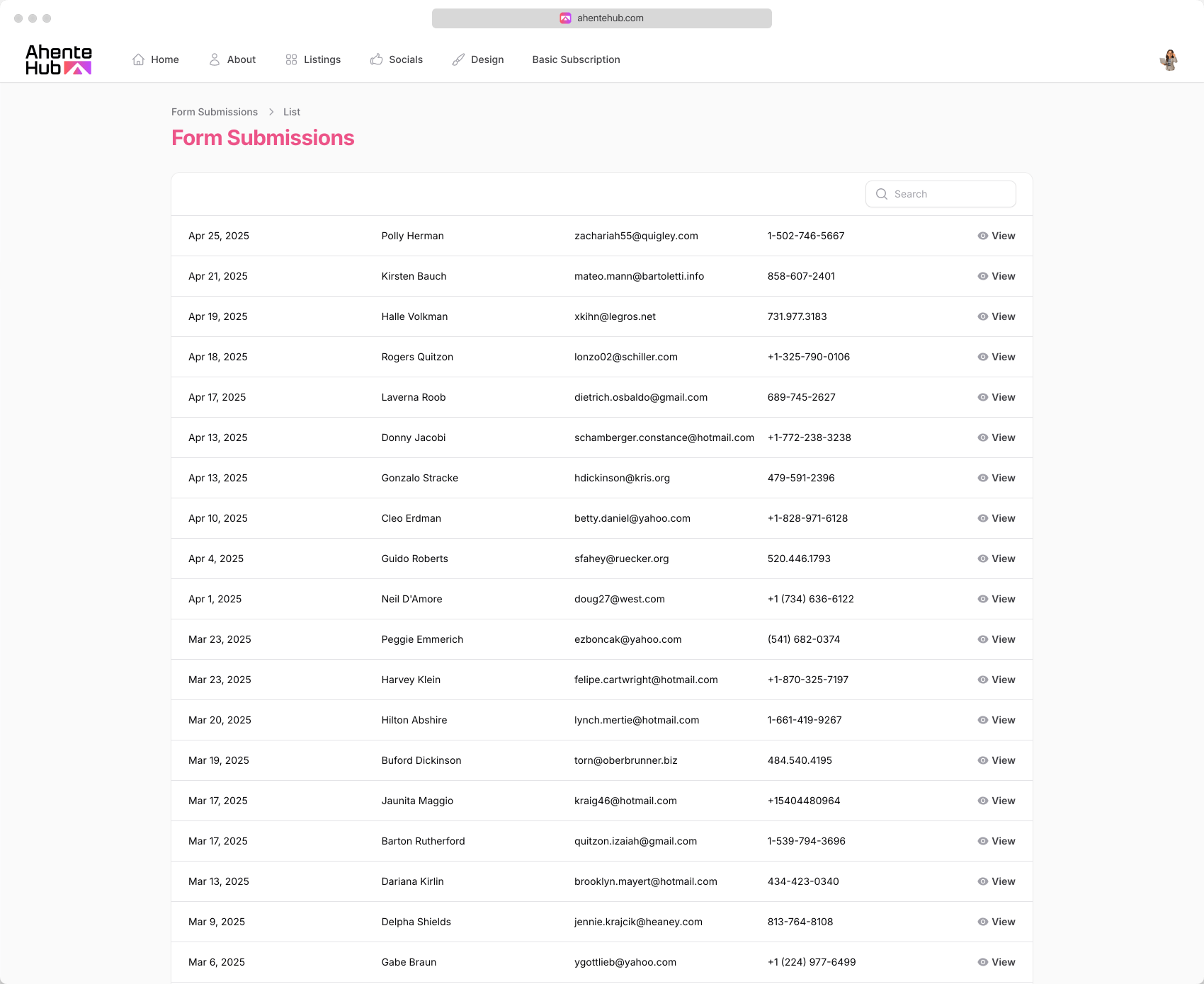Click the eye icon for Halle Volkman

(983, 316)
